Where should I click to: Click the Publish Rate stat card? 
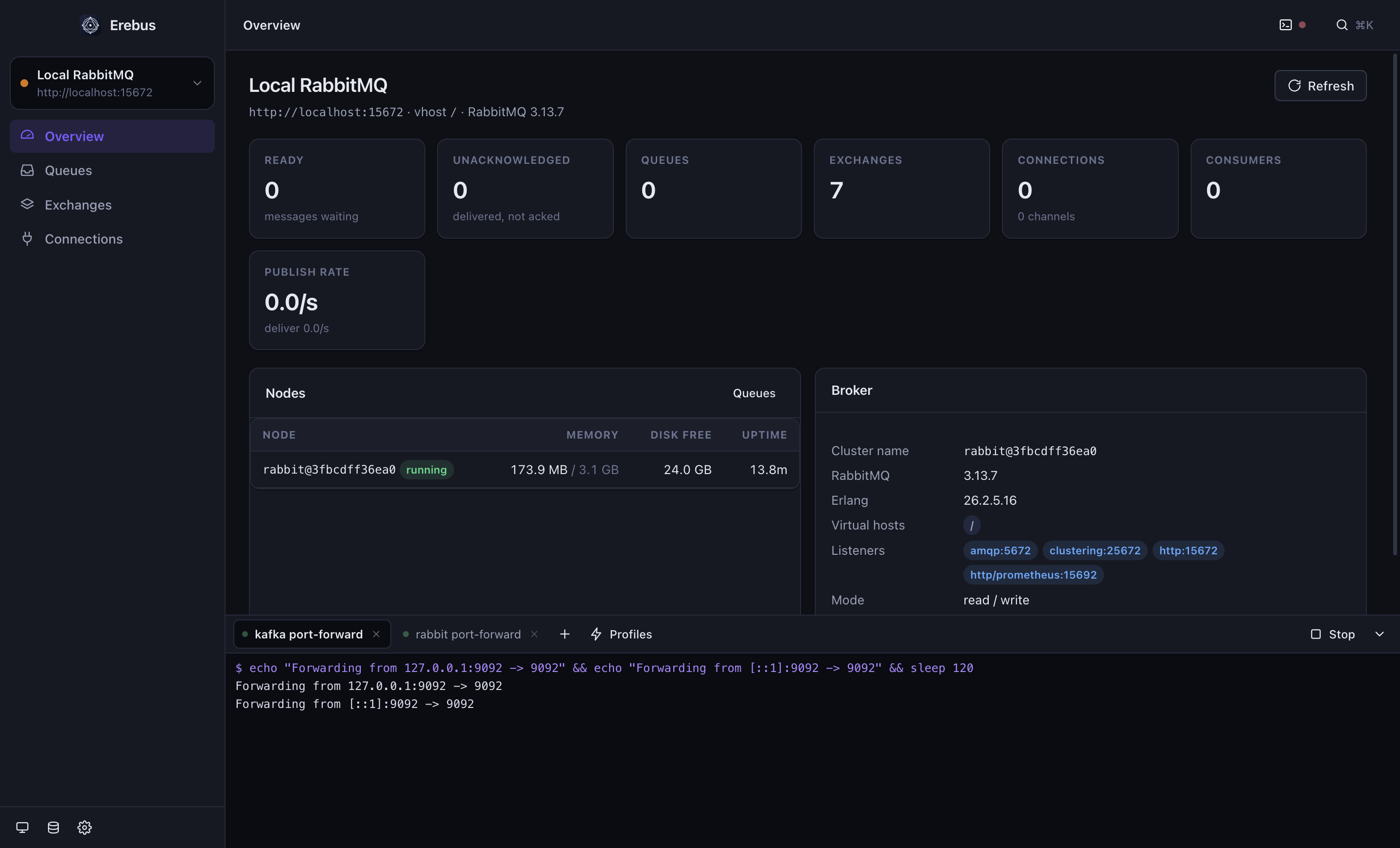click(337, 300)
